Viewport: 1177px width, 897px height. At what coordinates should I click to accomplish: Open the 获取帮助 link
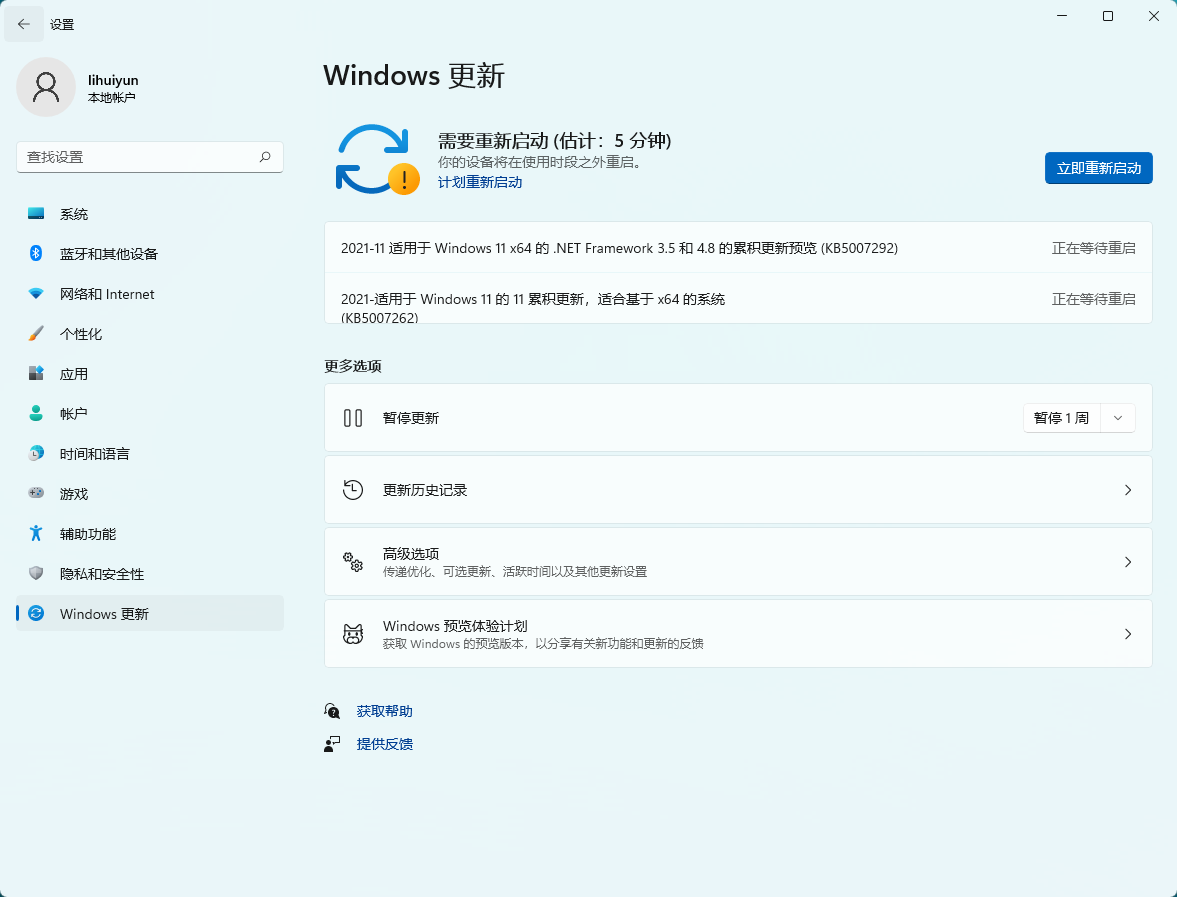click(x=384, y=711)
